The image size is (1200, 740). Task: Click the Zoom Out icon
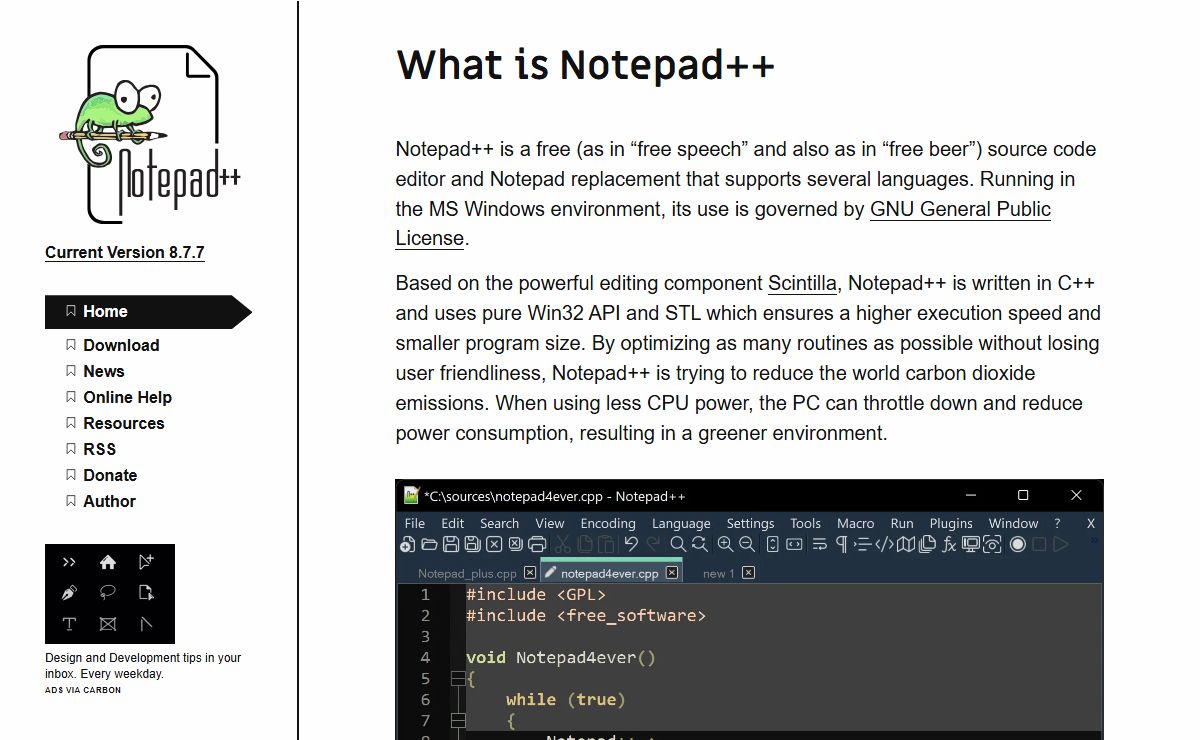pos(747,544)
